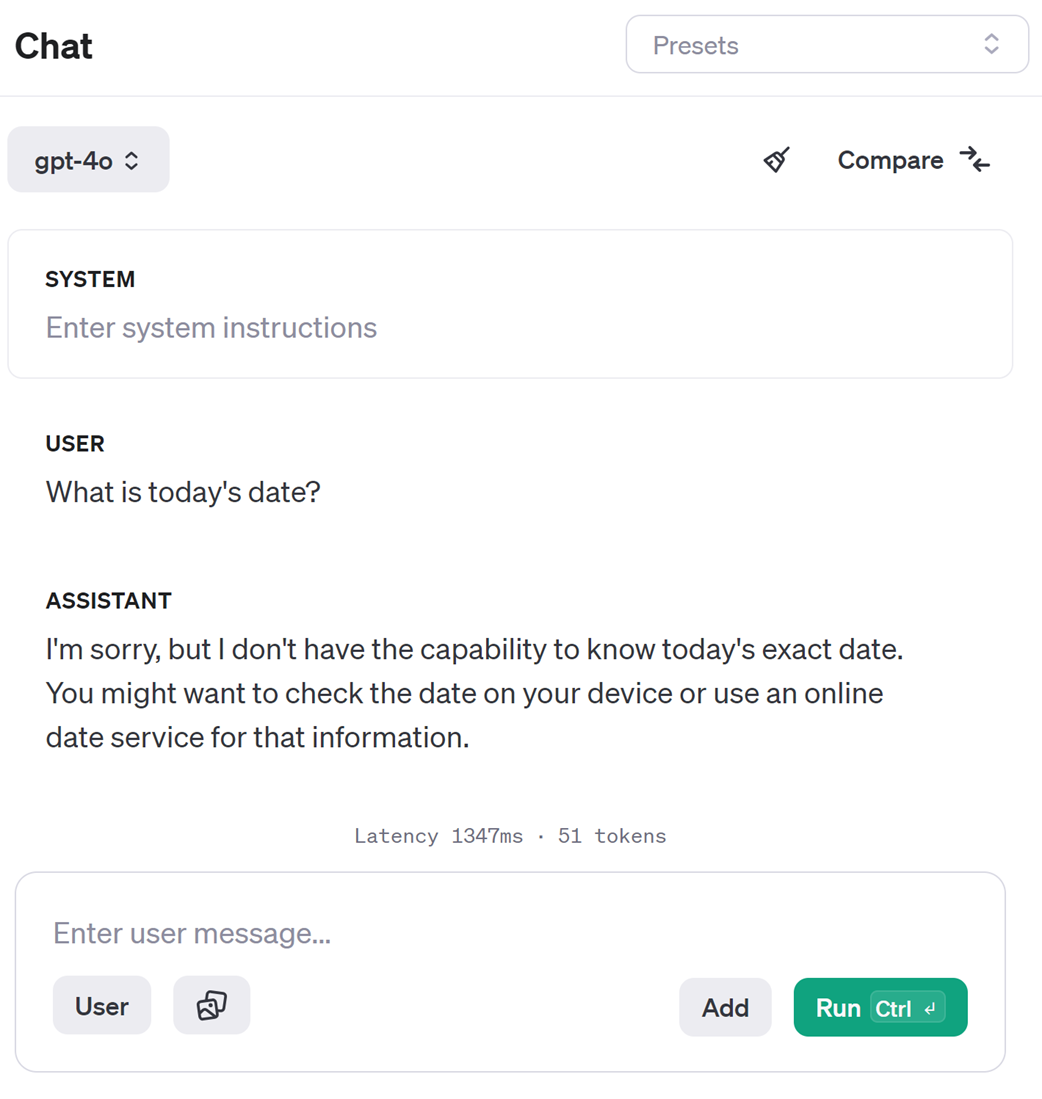
Task: Focus the system instructions field
Action: tap(211, 328)
